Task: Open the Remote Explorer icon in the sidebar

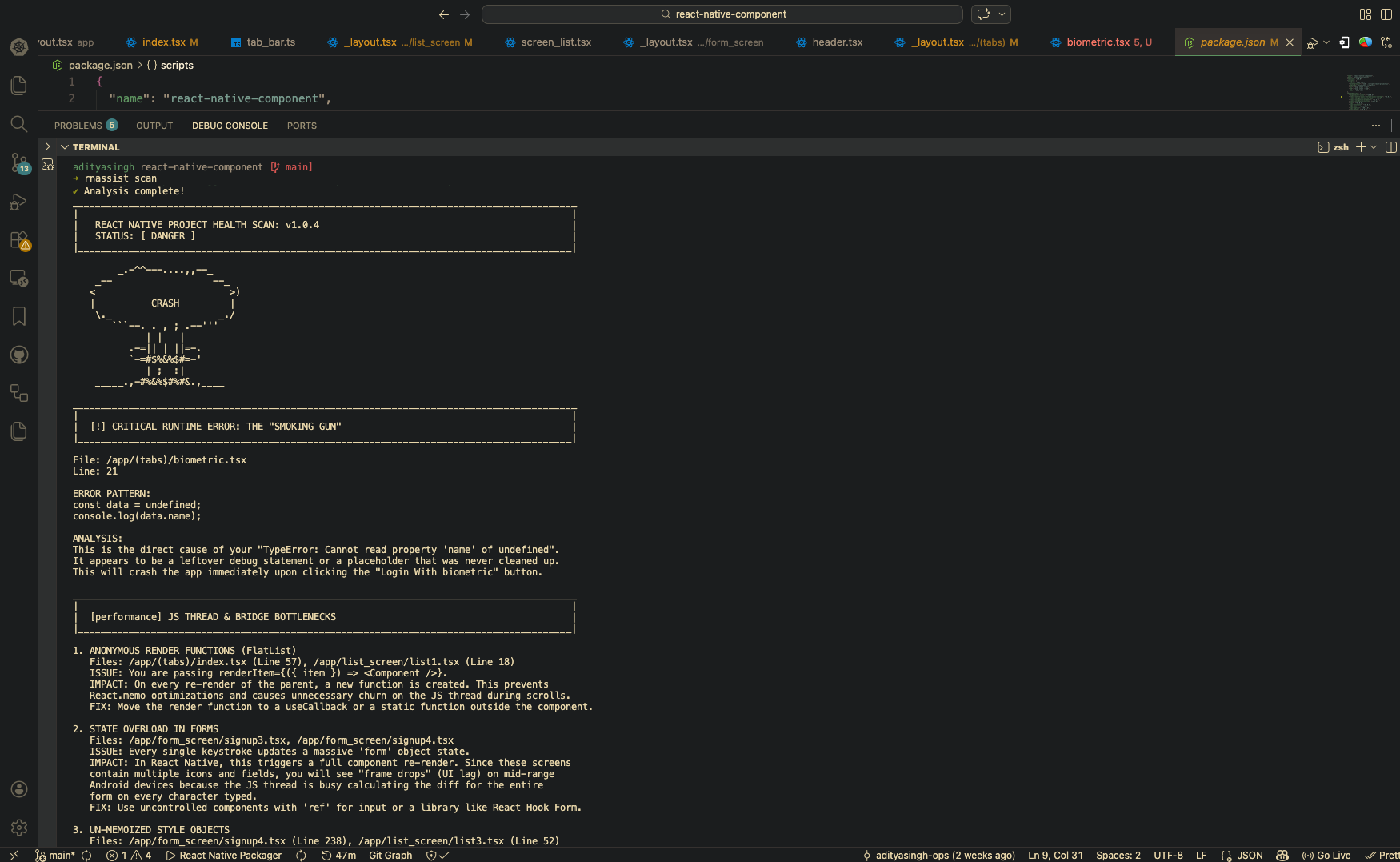Action: [x=19, y=279]
